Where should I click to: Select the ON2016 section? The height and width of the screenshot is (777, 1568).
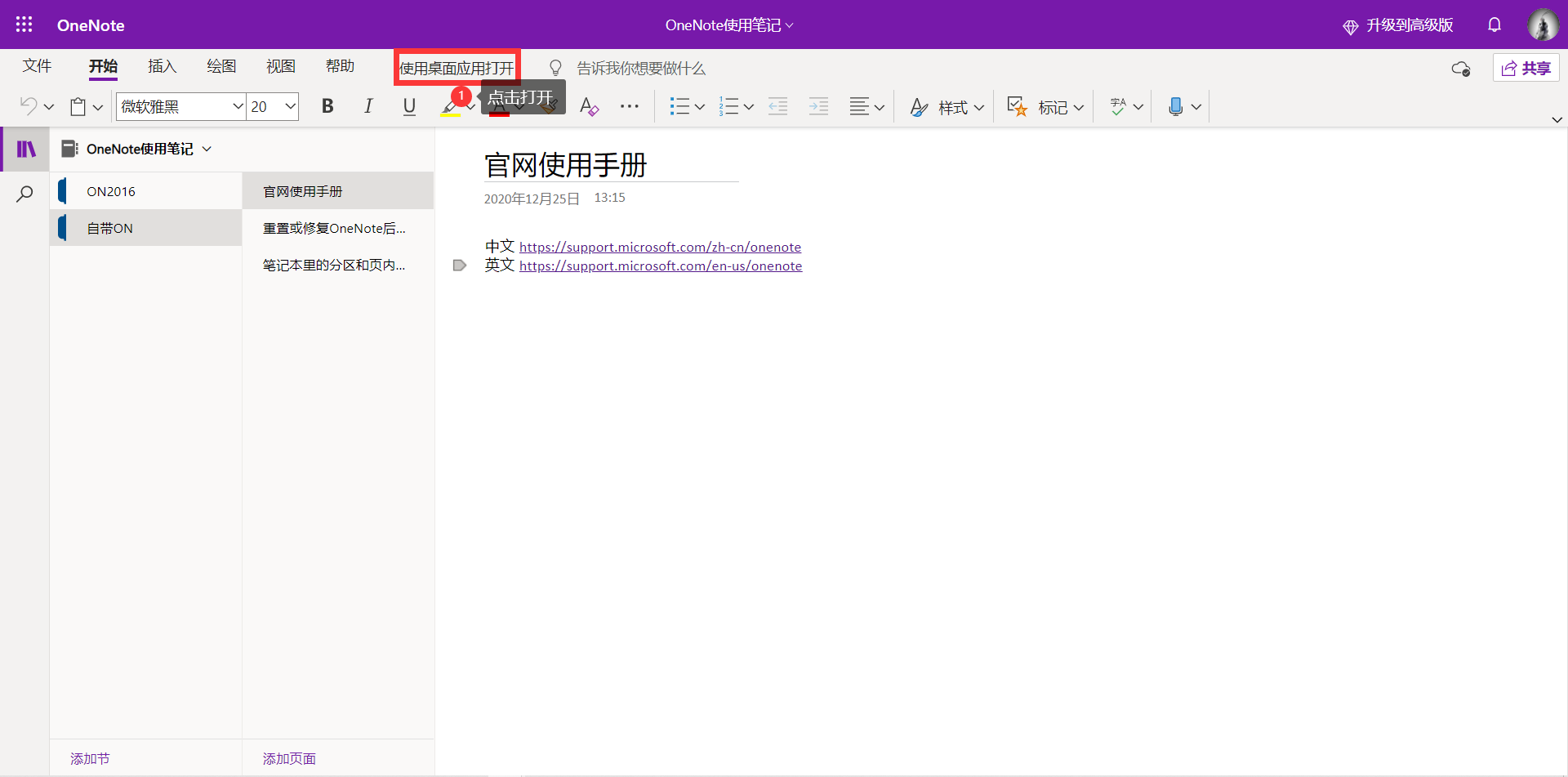[146, 191]
